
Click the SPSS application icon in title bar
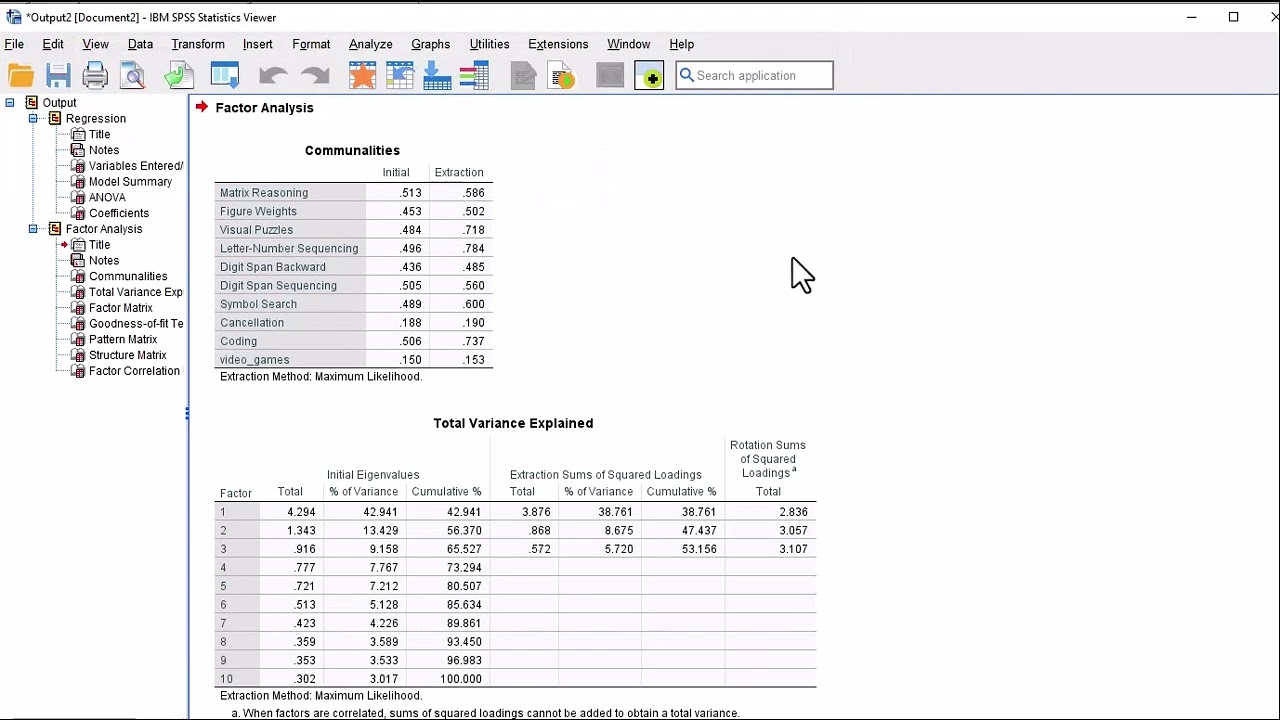tap(14, 17)
